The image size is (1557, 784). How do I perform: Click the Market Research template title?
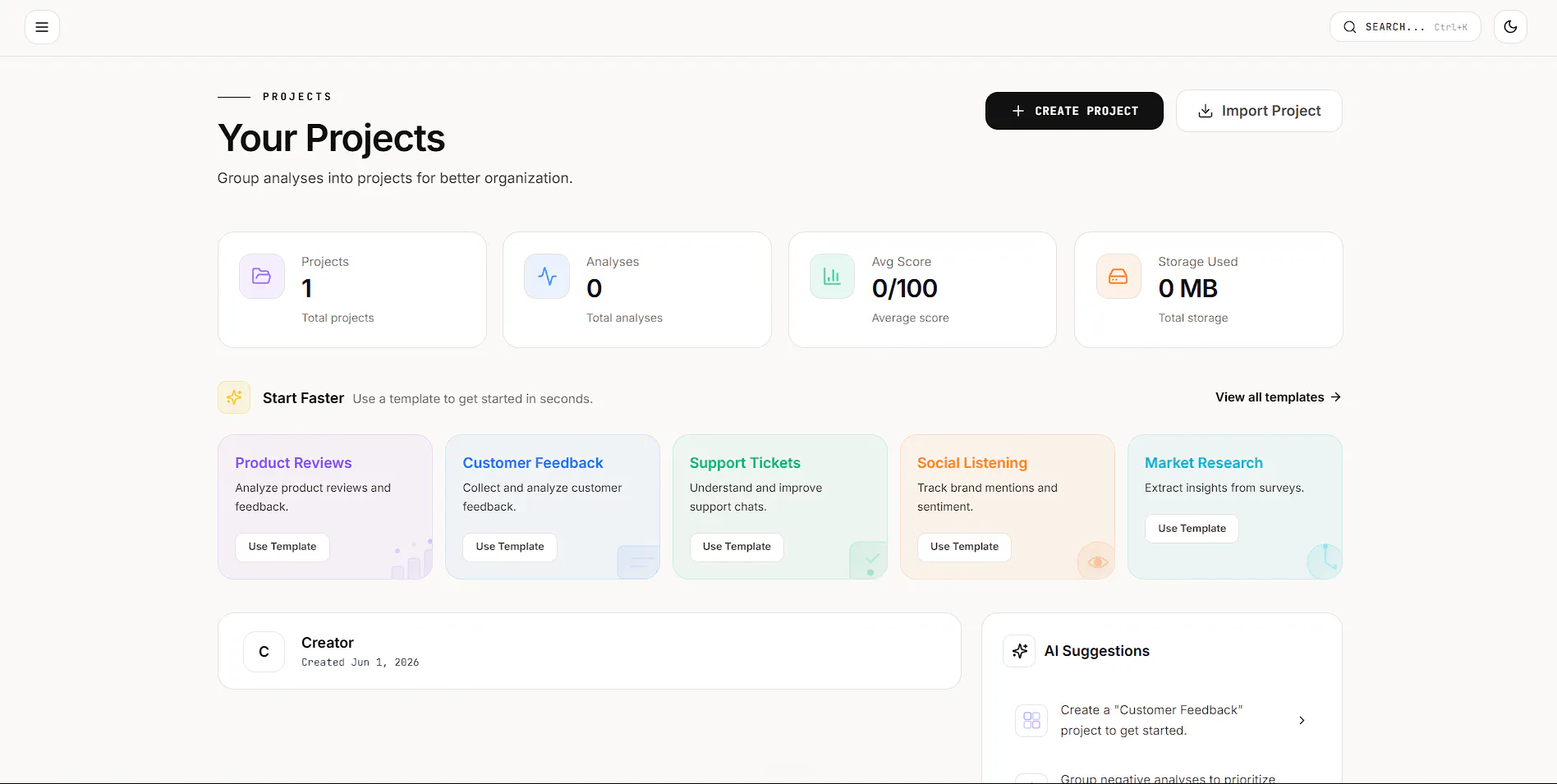pos(1204,463)
